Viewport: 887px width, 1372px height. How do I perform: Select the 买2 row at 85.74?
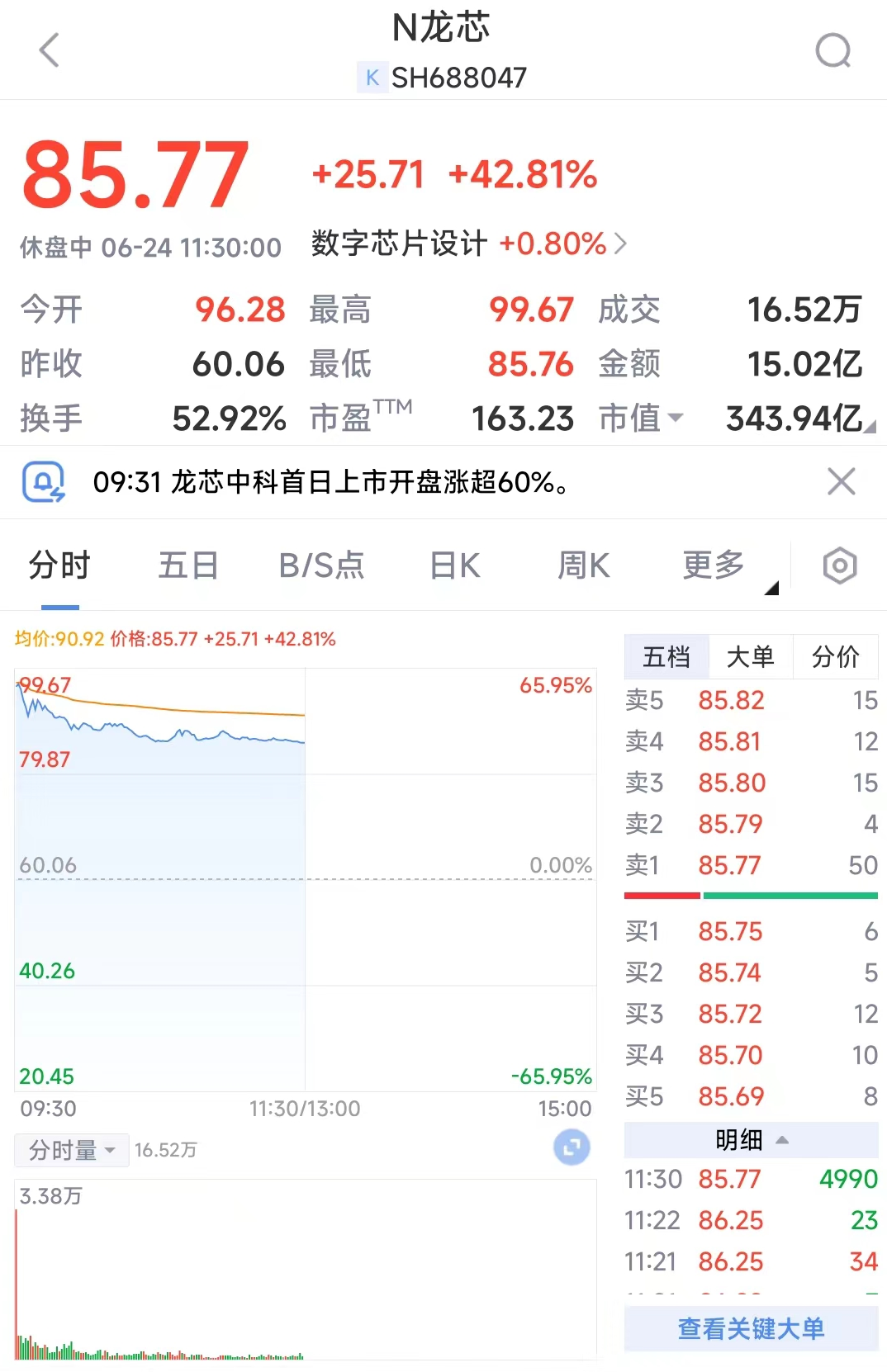point(751,972)
